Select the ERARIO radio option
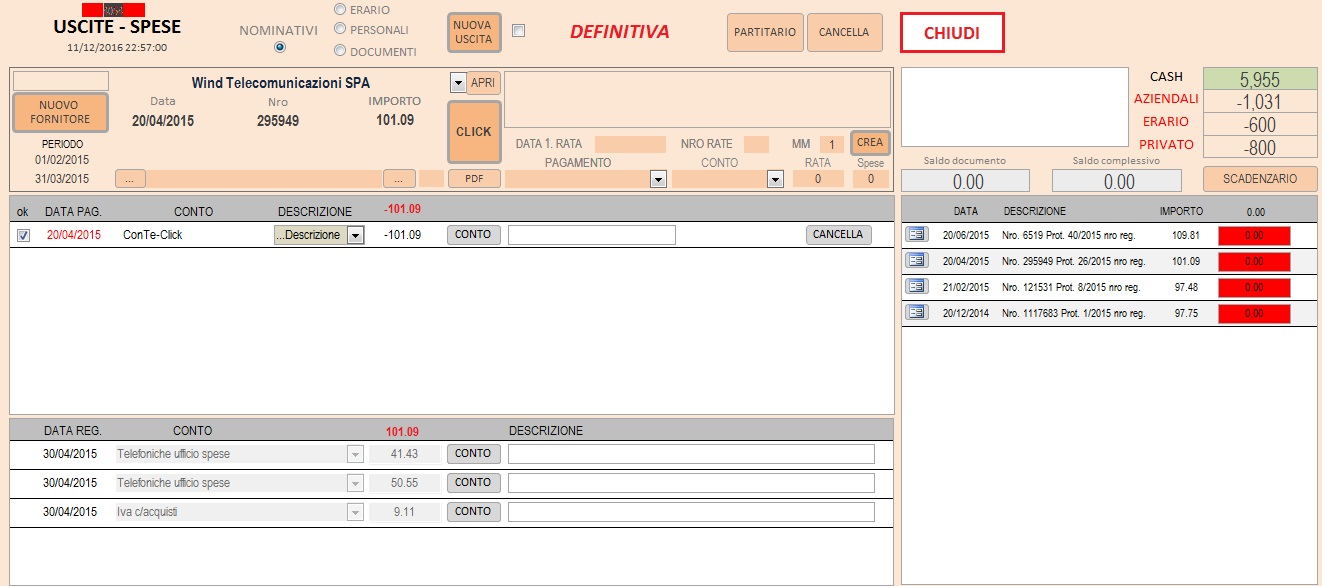The image size is (1322, 586). (340, 9)
